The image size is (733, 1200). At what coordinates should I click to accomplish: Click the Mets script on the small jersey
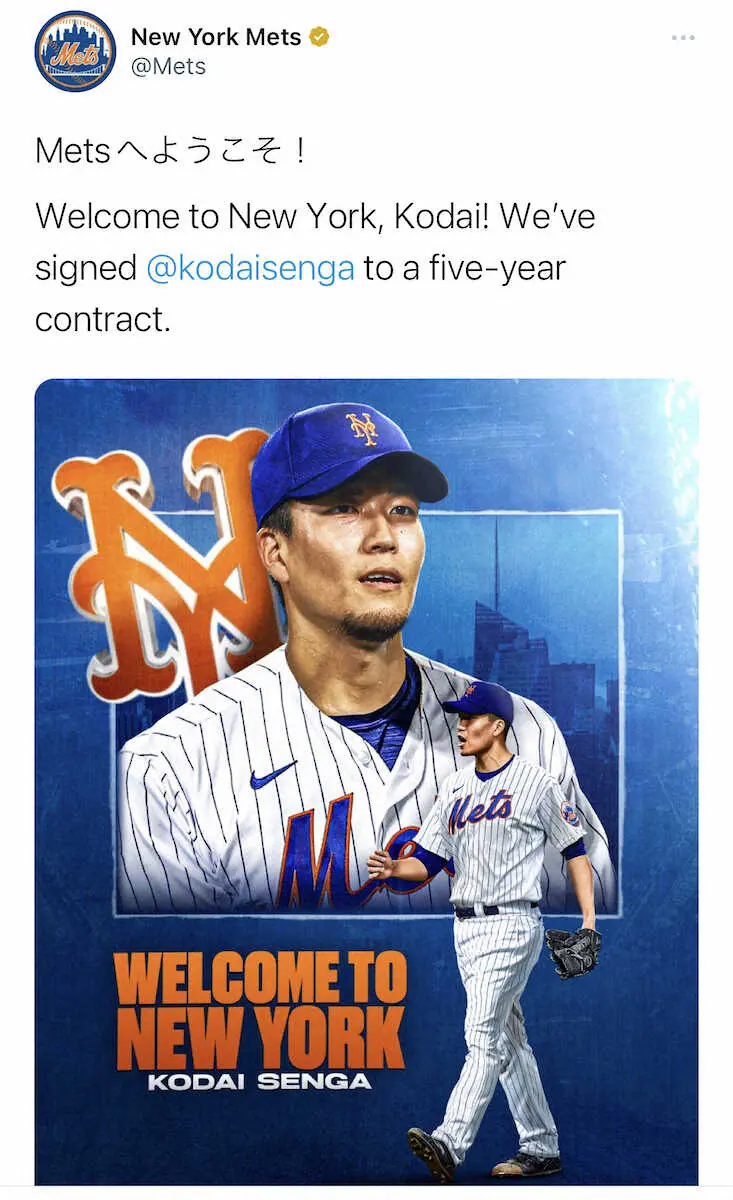coord(482,812)
